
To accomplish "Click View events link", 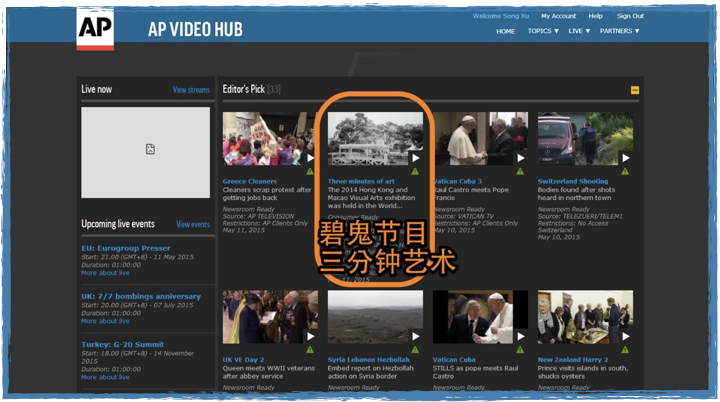I will tap(193, 224).
